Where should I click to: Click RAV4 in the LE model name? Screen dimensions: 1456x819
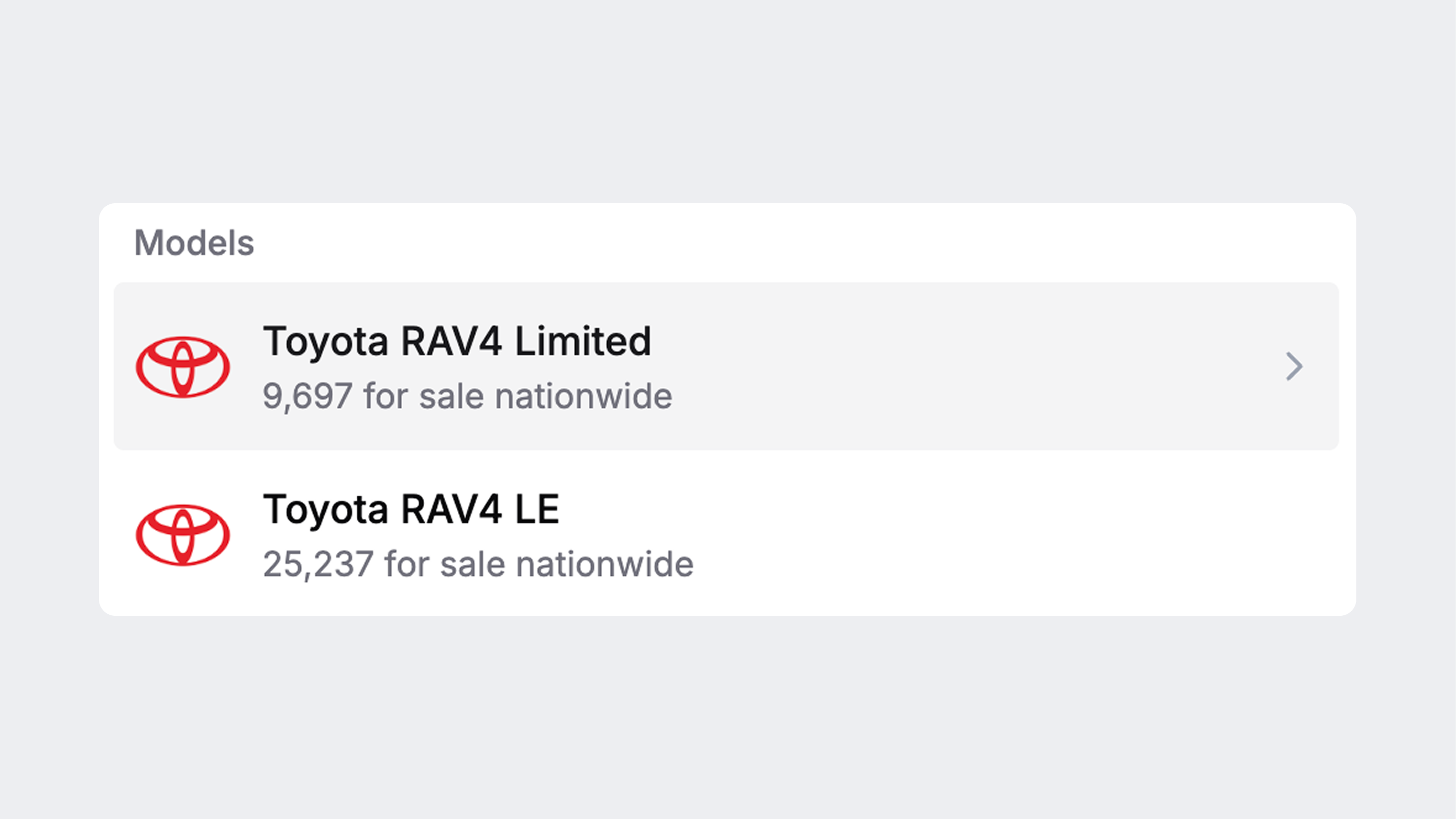(451, 510)
